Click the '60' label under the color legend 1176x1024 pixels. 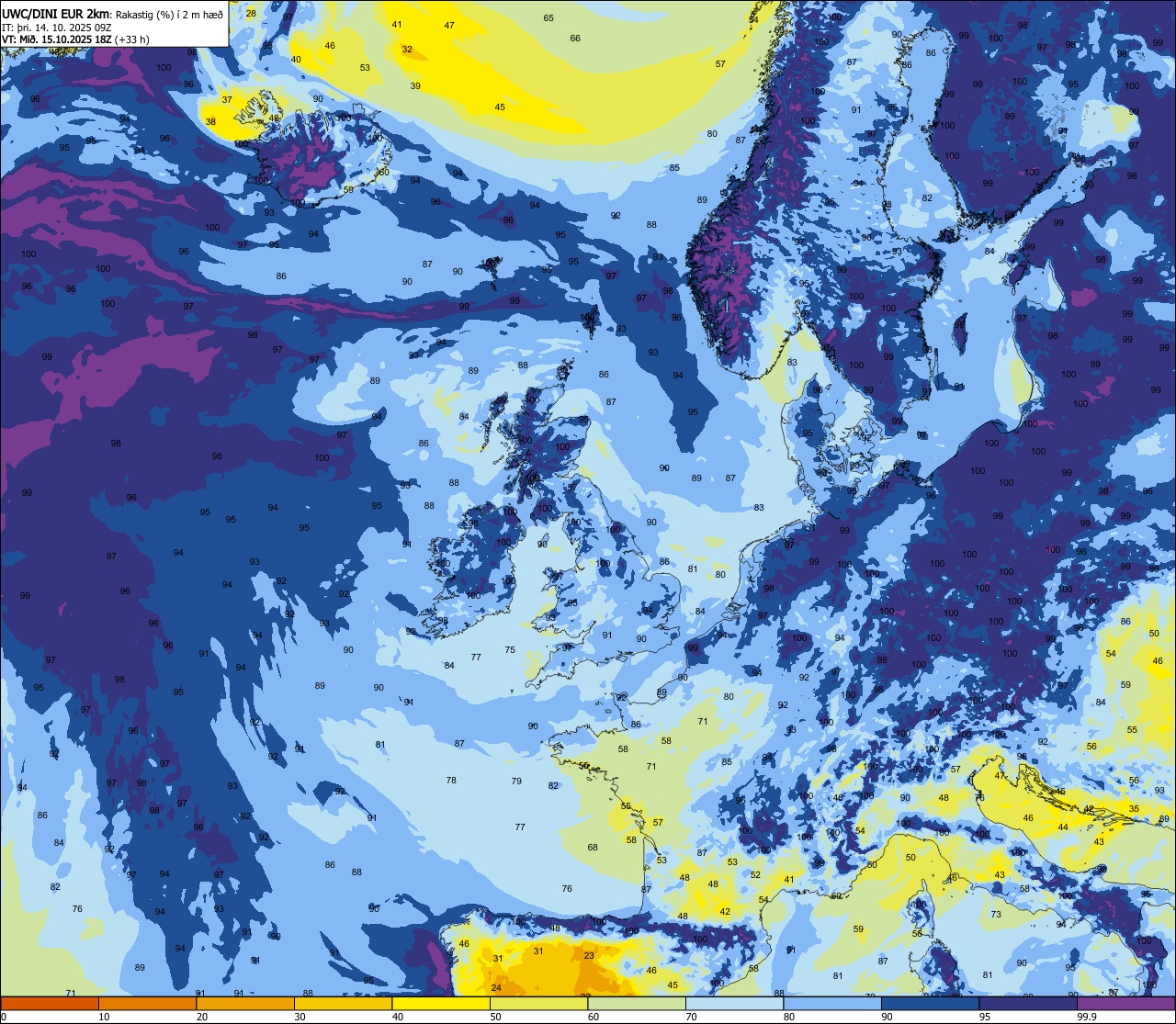tap(594, 1017)
